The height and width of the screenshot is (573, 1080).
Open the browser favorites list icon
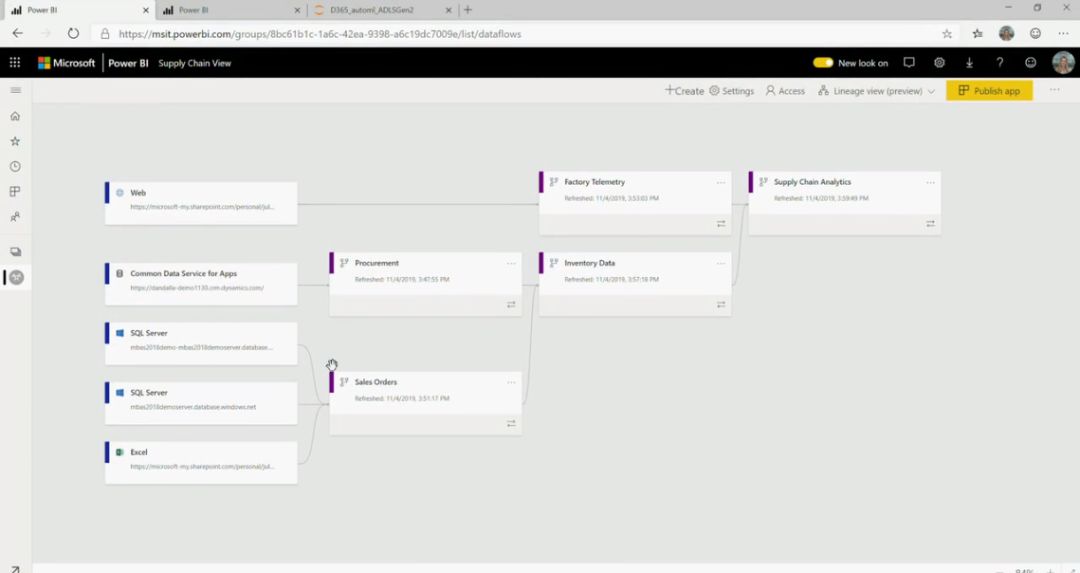(x=977, y=34)
